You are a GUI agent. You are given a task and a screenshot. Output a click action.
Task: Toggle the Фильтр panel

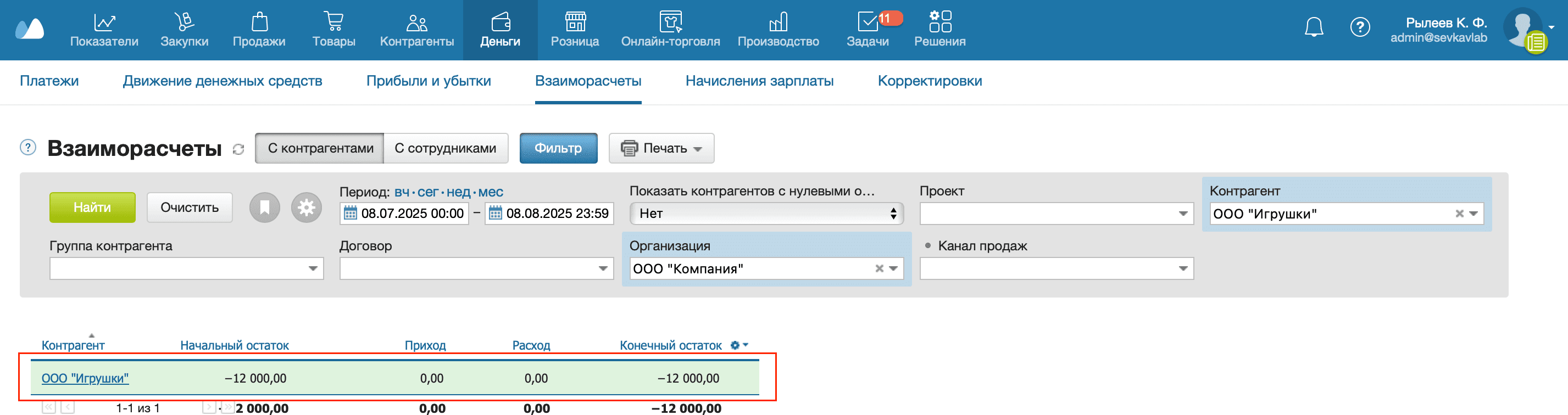[558, 148]
